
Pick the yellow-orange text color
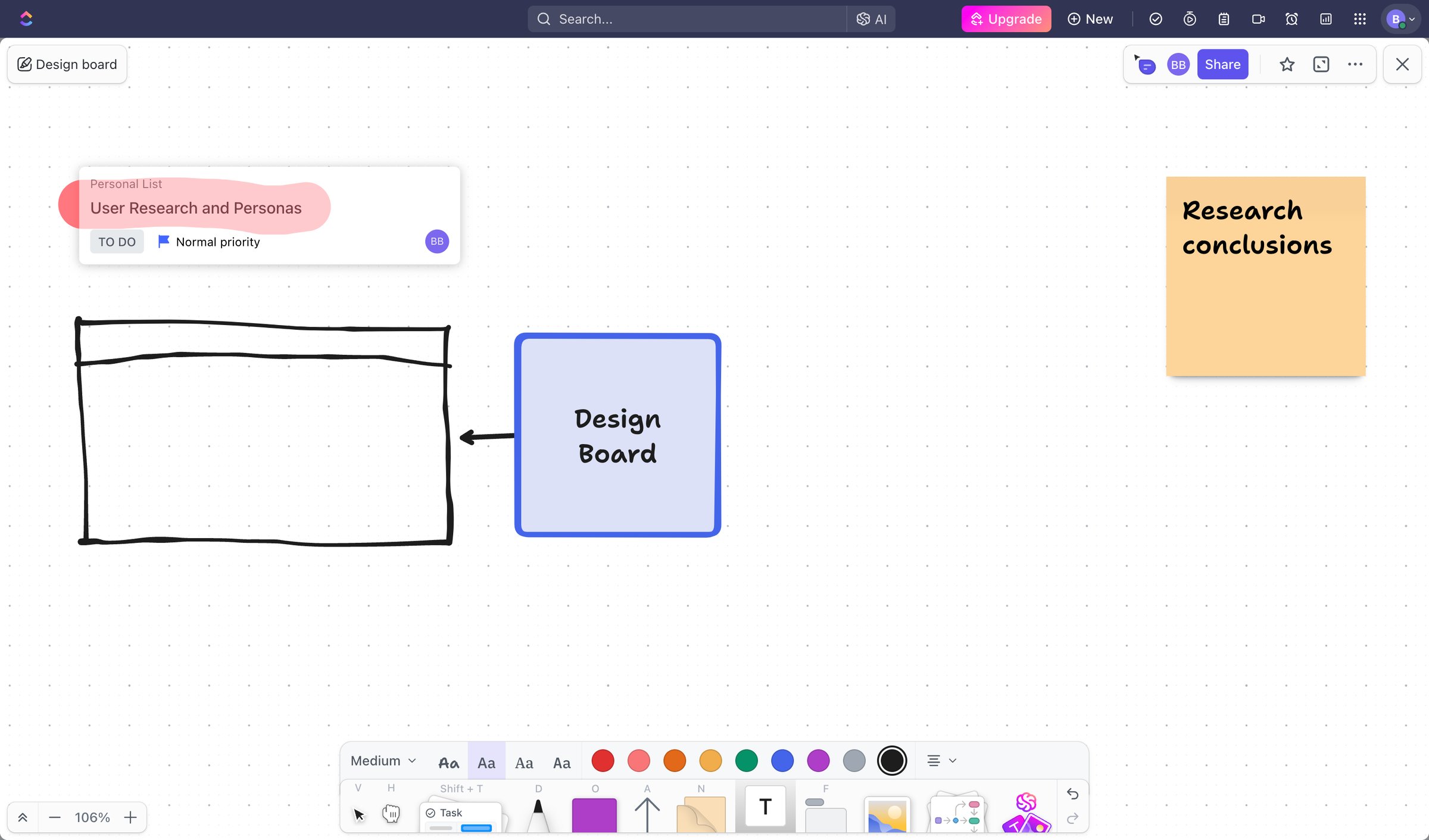click(710, 761)
